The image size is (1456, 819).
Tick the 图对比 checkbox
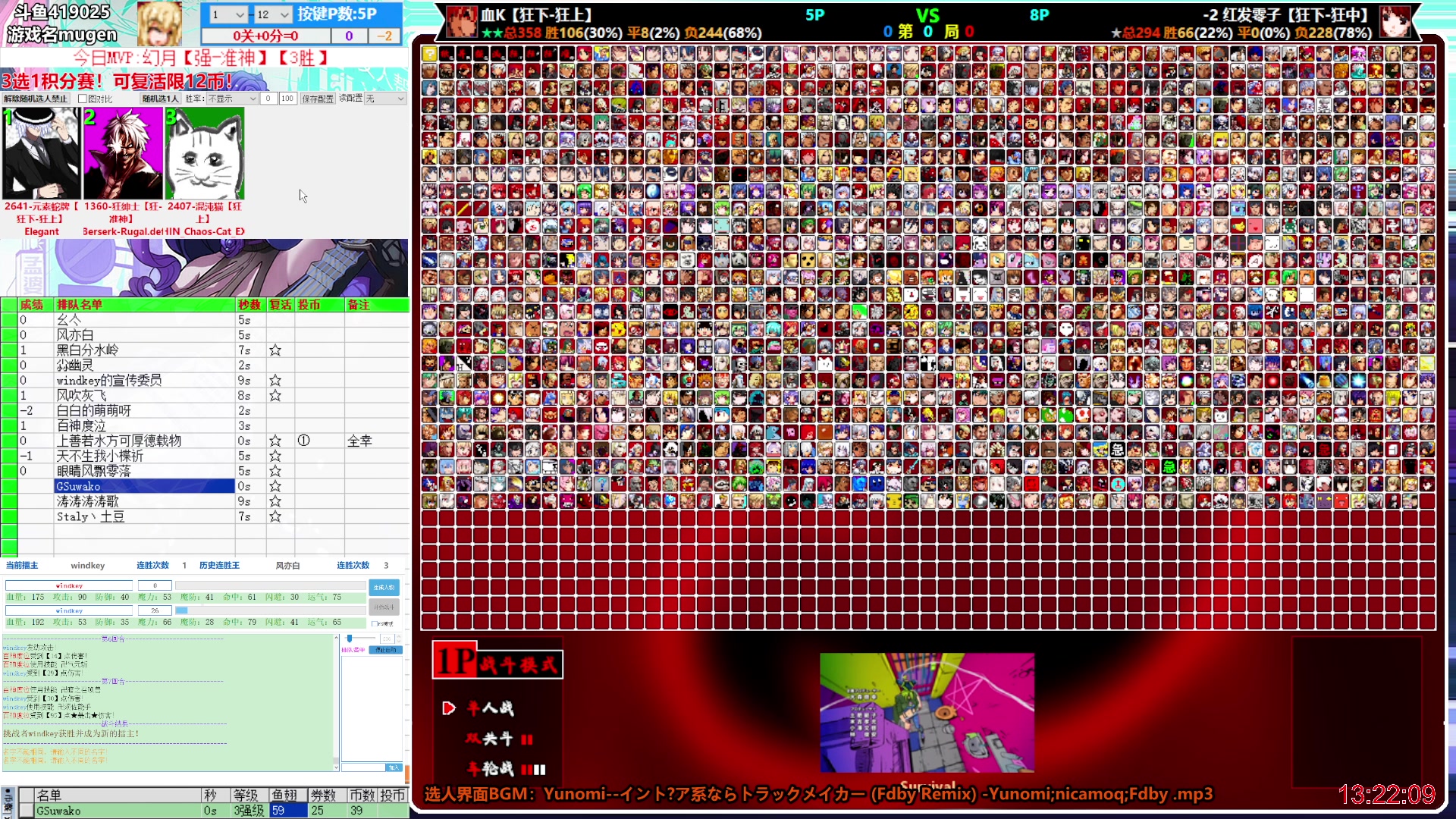(83, 99)
